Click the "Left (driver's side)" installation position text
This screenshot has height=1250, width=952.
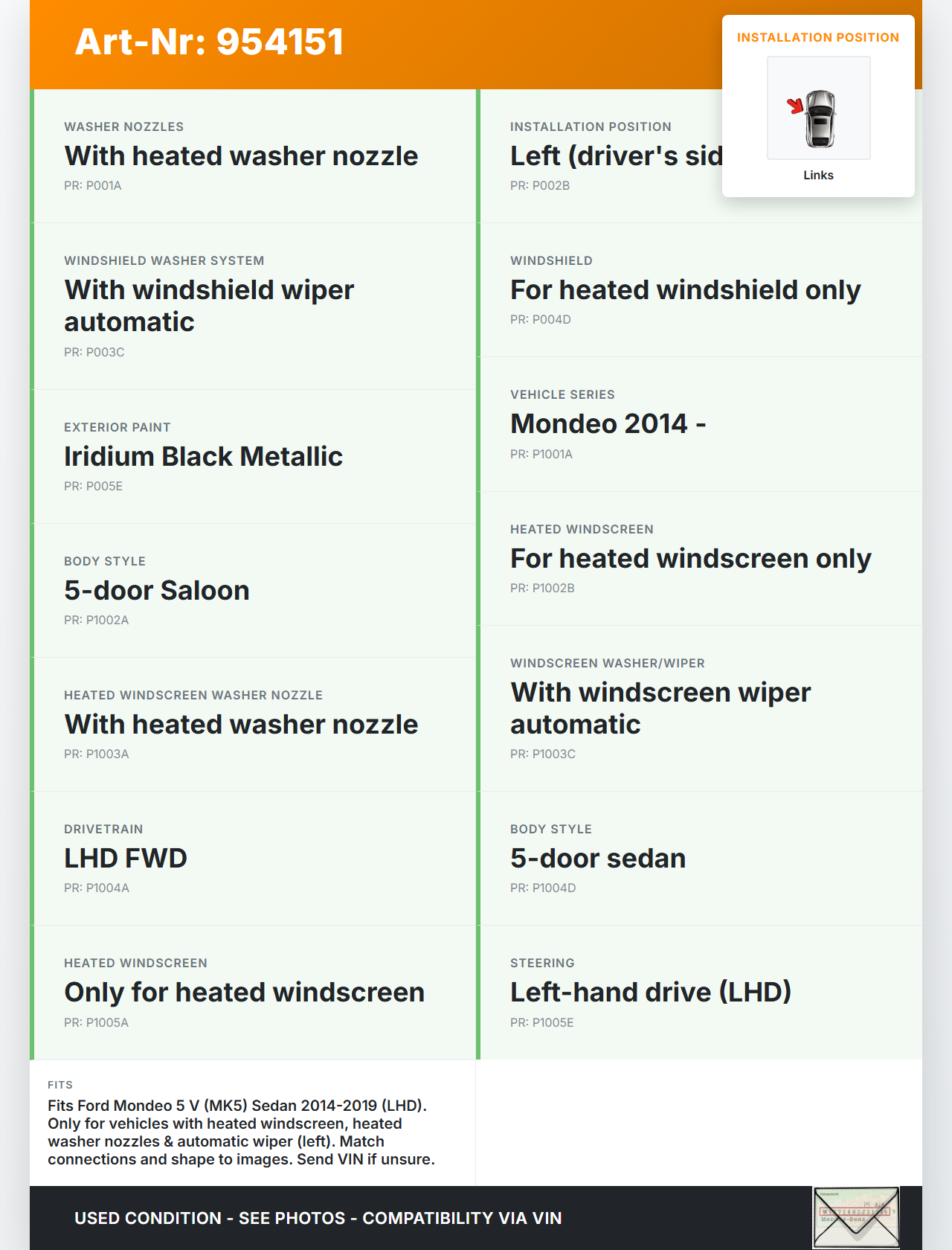point(616,156)
